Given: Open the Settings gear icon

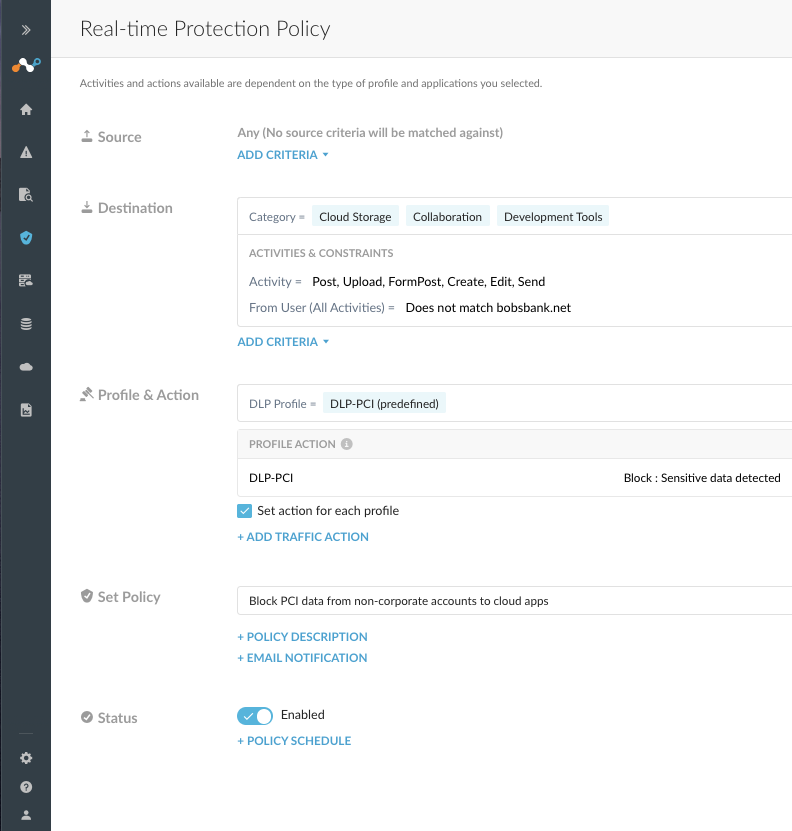Looking at the screenshot, I should [x=26, y=758].
